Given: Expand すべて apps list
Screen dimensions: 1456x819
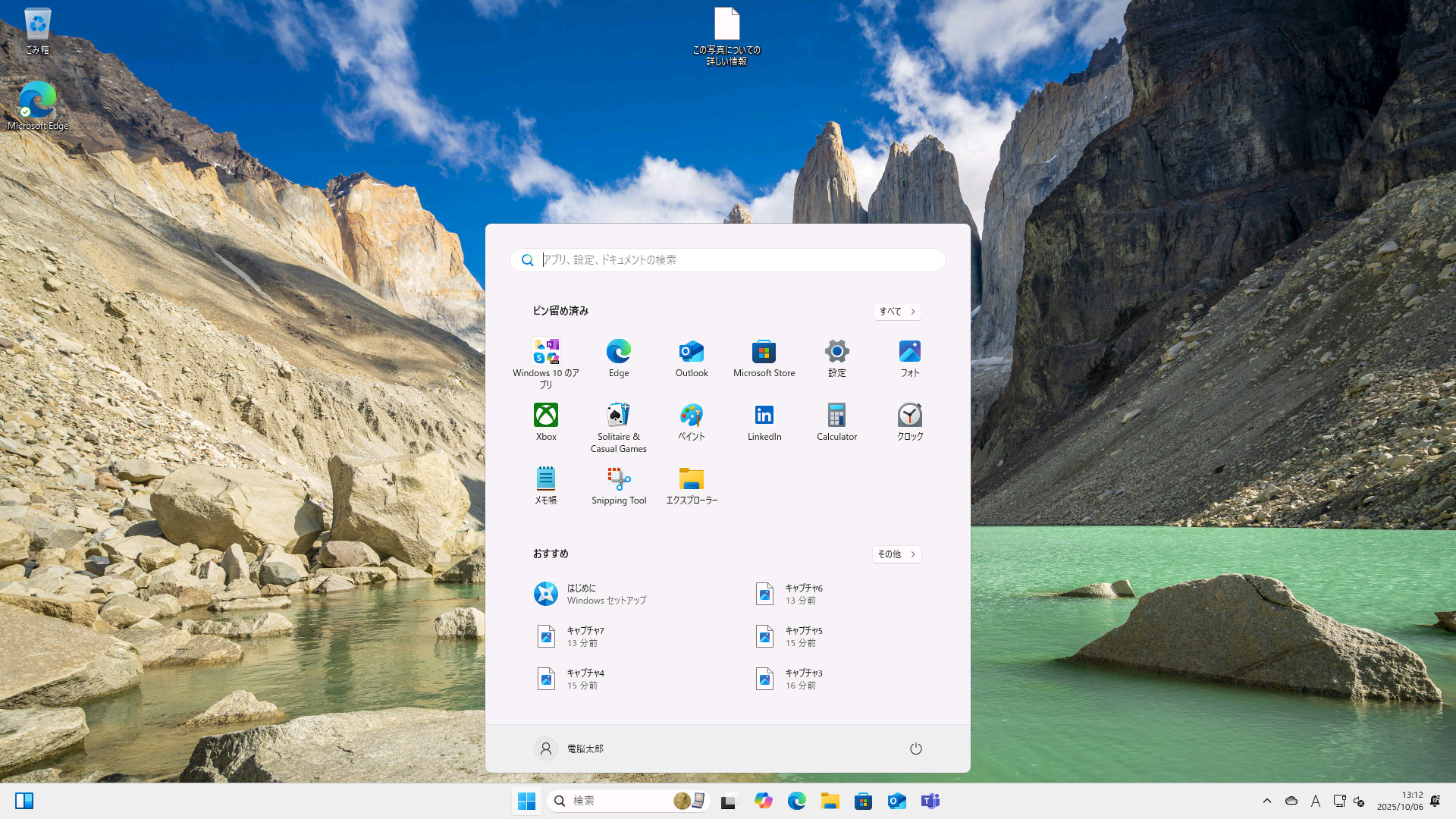Looking at the screenshot, I should [897, 311].
